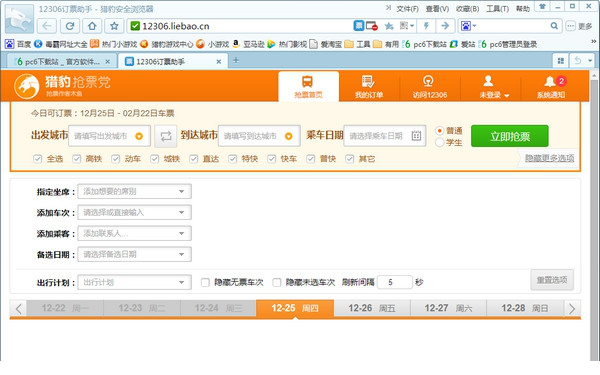This screenshot has width=600, height=375.
Task: Expand the 添加乘客 dropdown
Action: pyautogui.click(x=134, y=233)
